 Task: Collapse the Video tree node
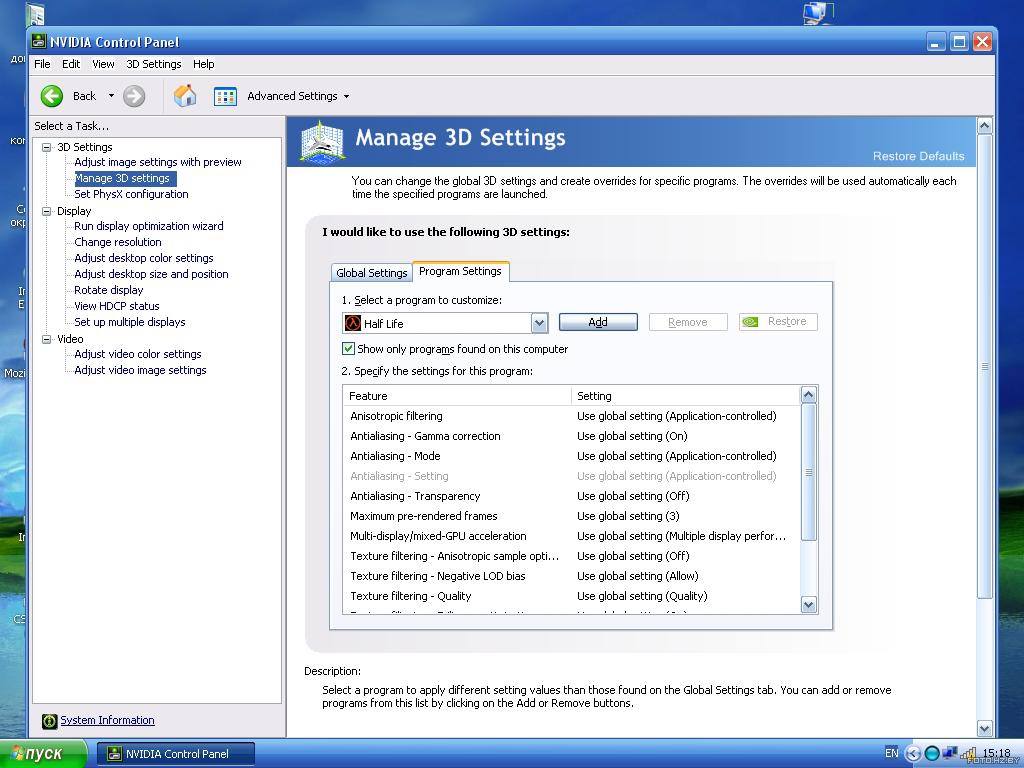coord(46,339)
